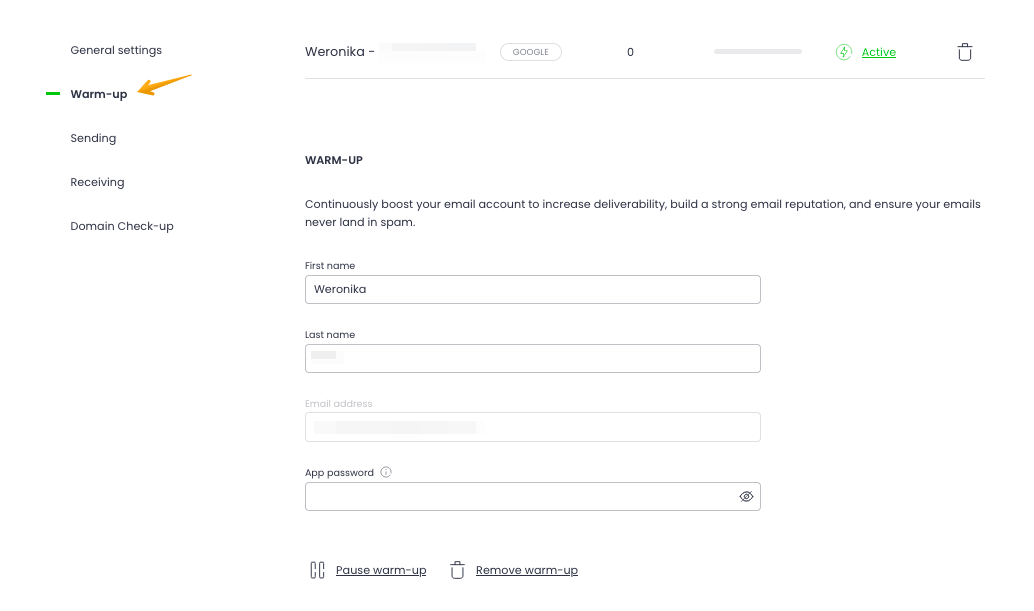
Task: Click the Email address field
Action: pyautogui.click(x=532, y=427)
